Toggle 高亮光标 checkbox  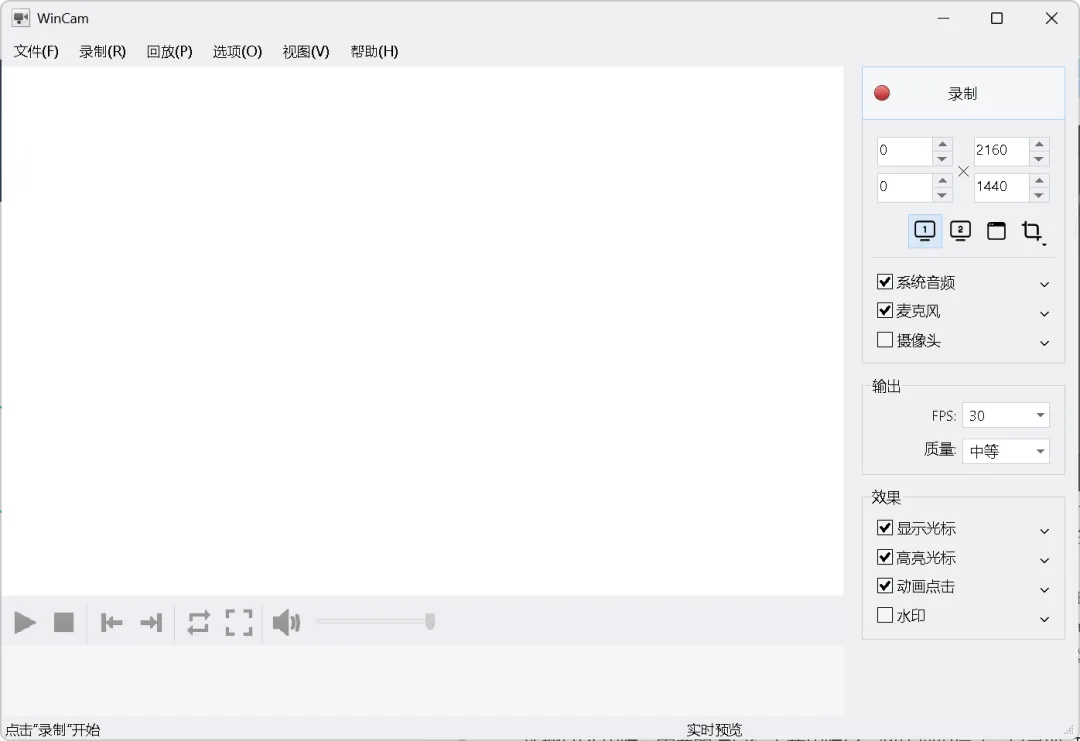885,556
